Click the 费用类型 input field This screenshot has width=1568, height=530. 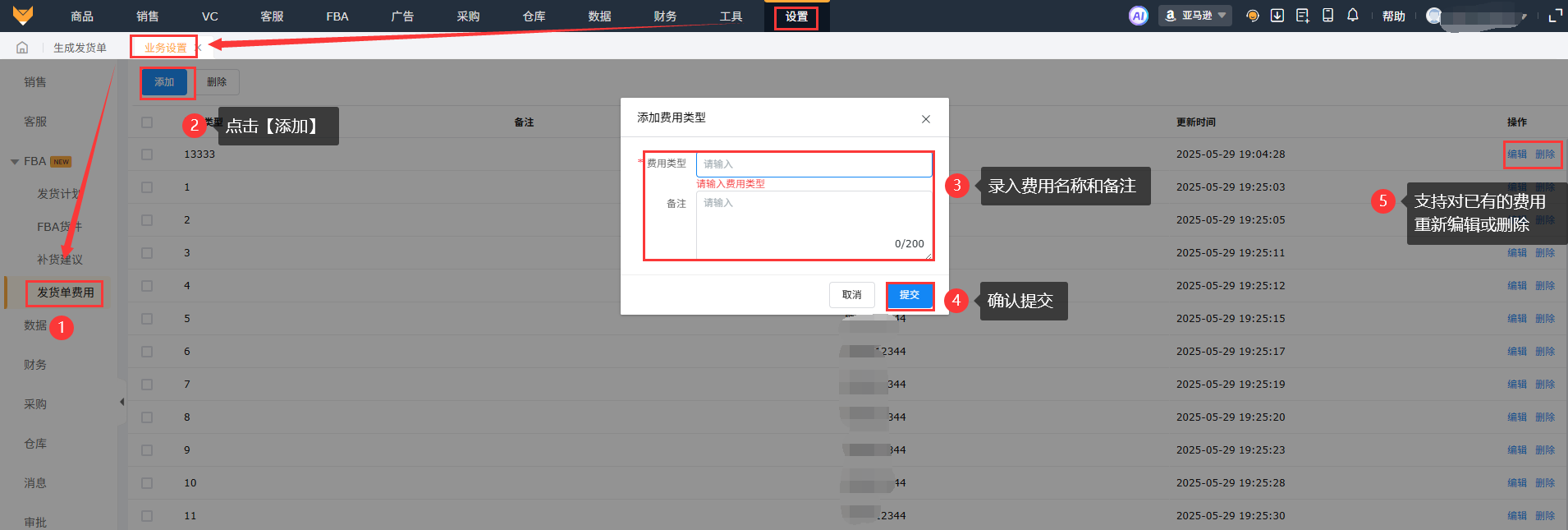[x=814, y=164]
